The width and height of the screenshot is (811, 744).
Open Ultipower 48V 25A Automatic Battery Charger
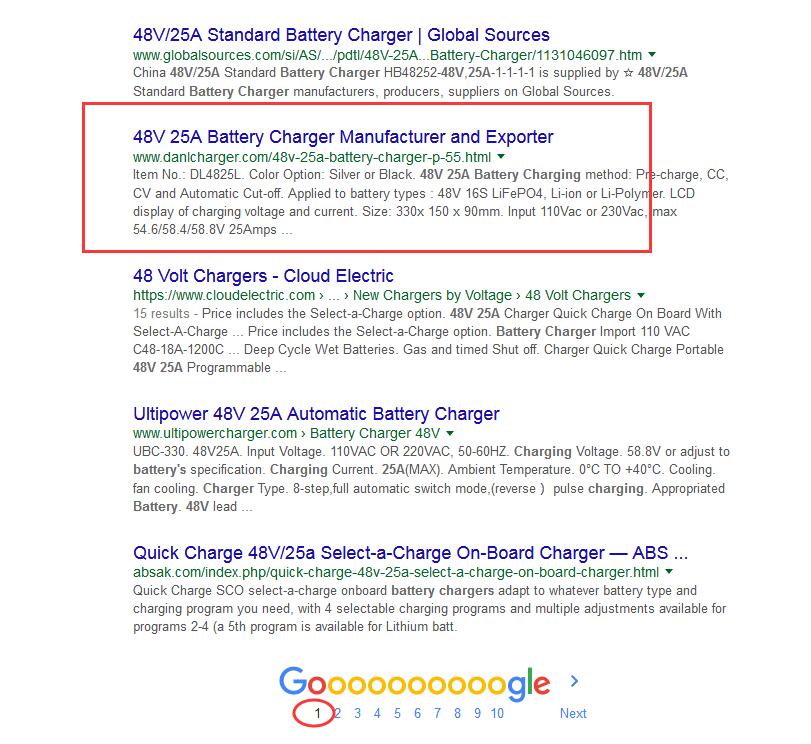[316, 414]
